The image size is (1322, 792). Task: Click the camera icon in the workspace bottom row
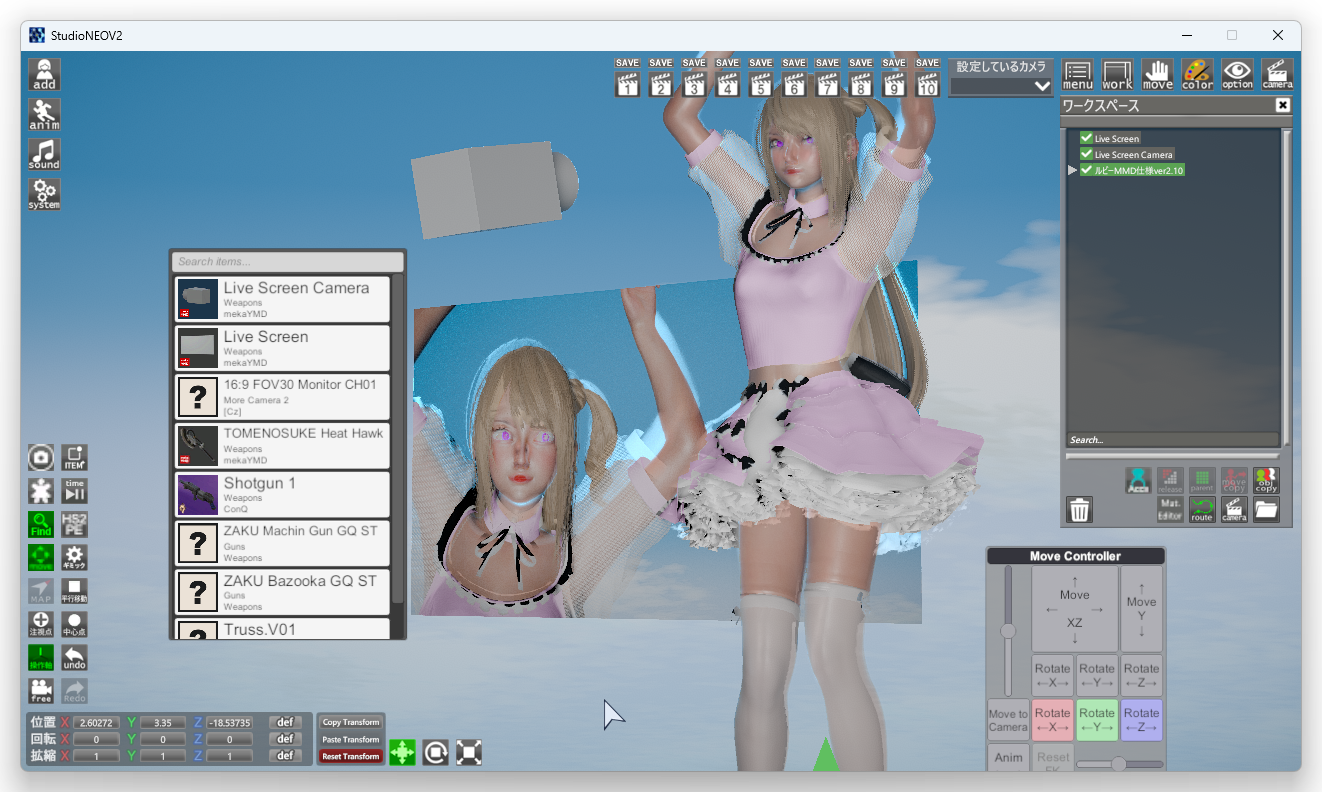1234,510
